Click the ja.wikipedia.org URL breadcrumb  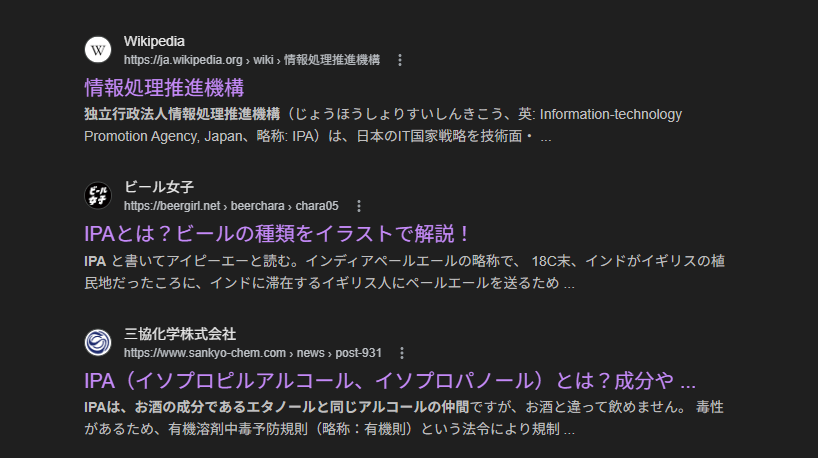pos(251,60)
